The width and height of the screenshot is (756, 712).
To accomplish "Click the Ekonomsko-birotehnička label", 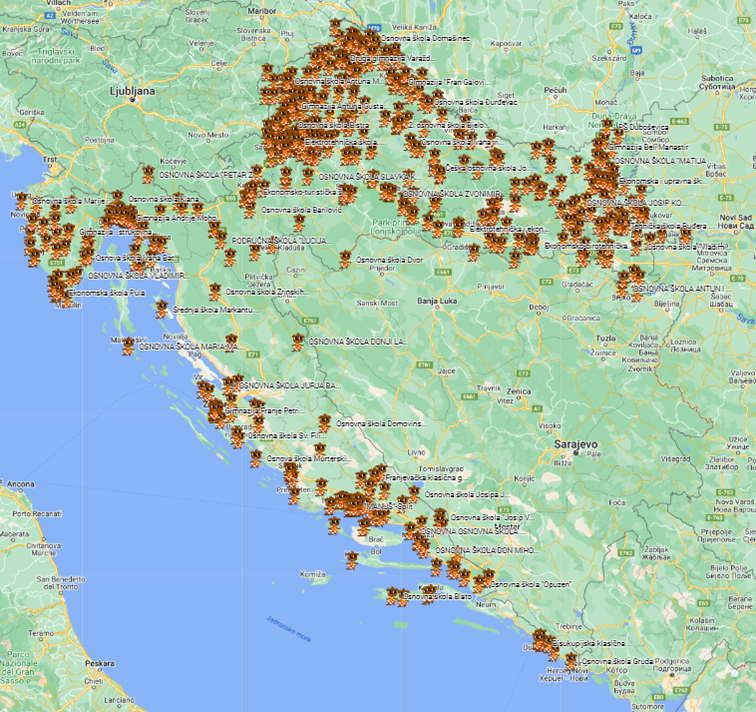I will point(586,246).
